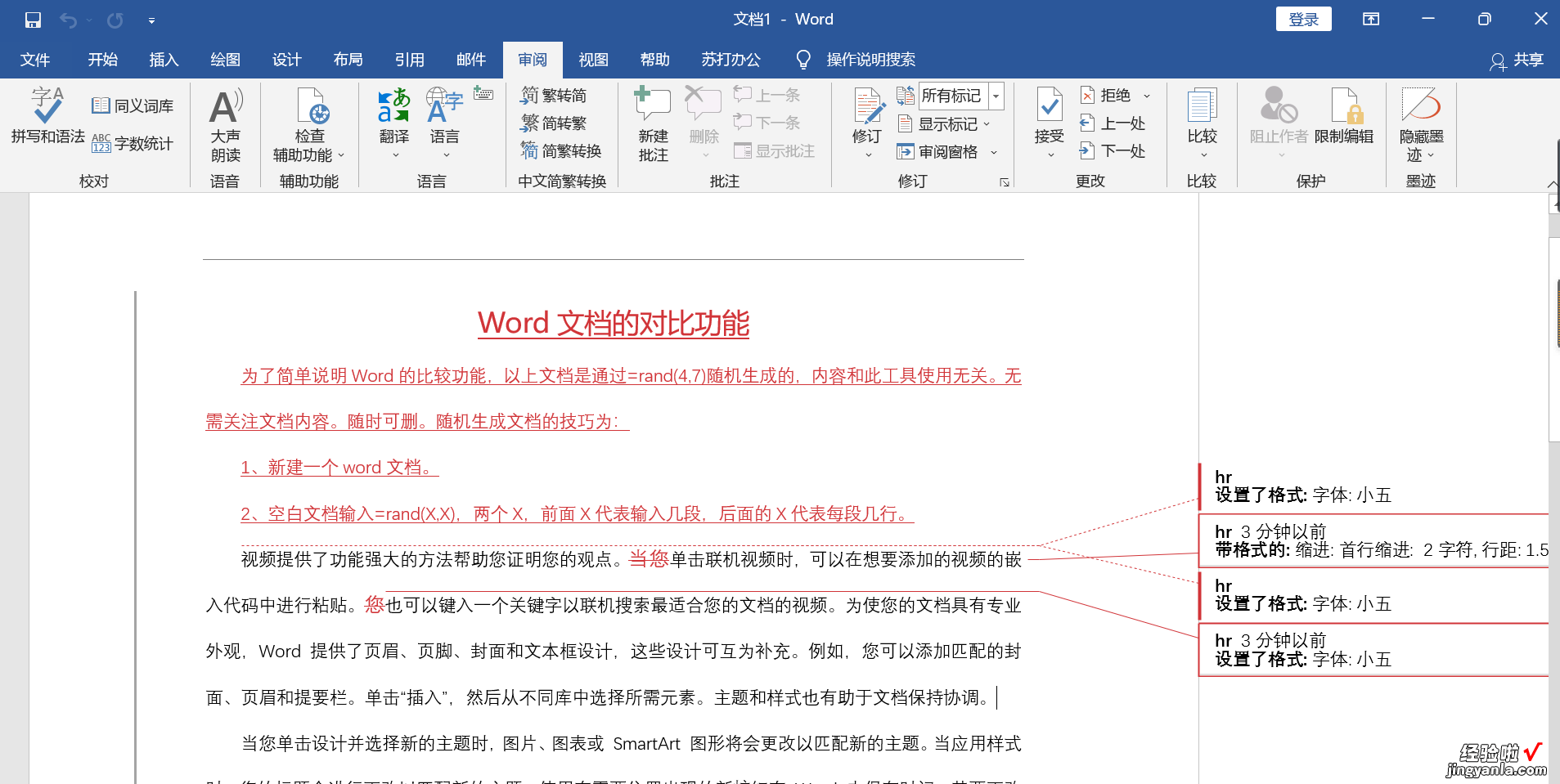1560x784 pixels.
Task: Open the 文件 File tab
Action: pos(35,60)
